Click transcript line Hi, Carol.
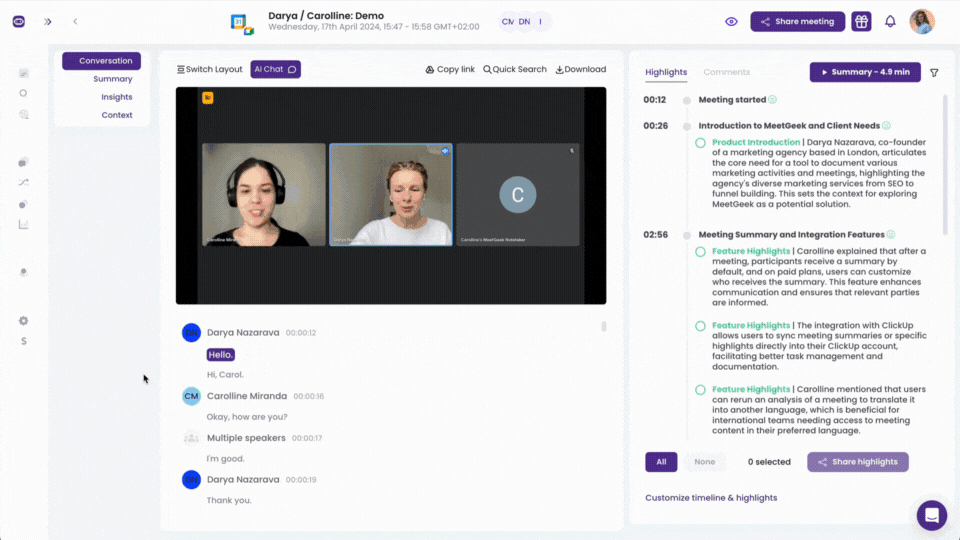This screenshot has width=960, height=540. click(225, 375)
